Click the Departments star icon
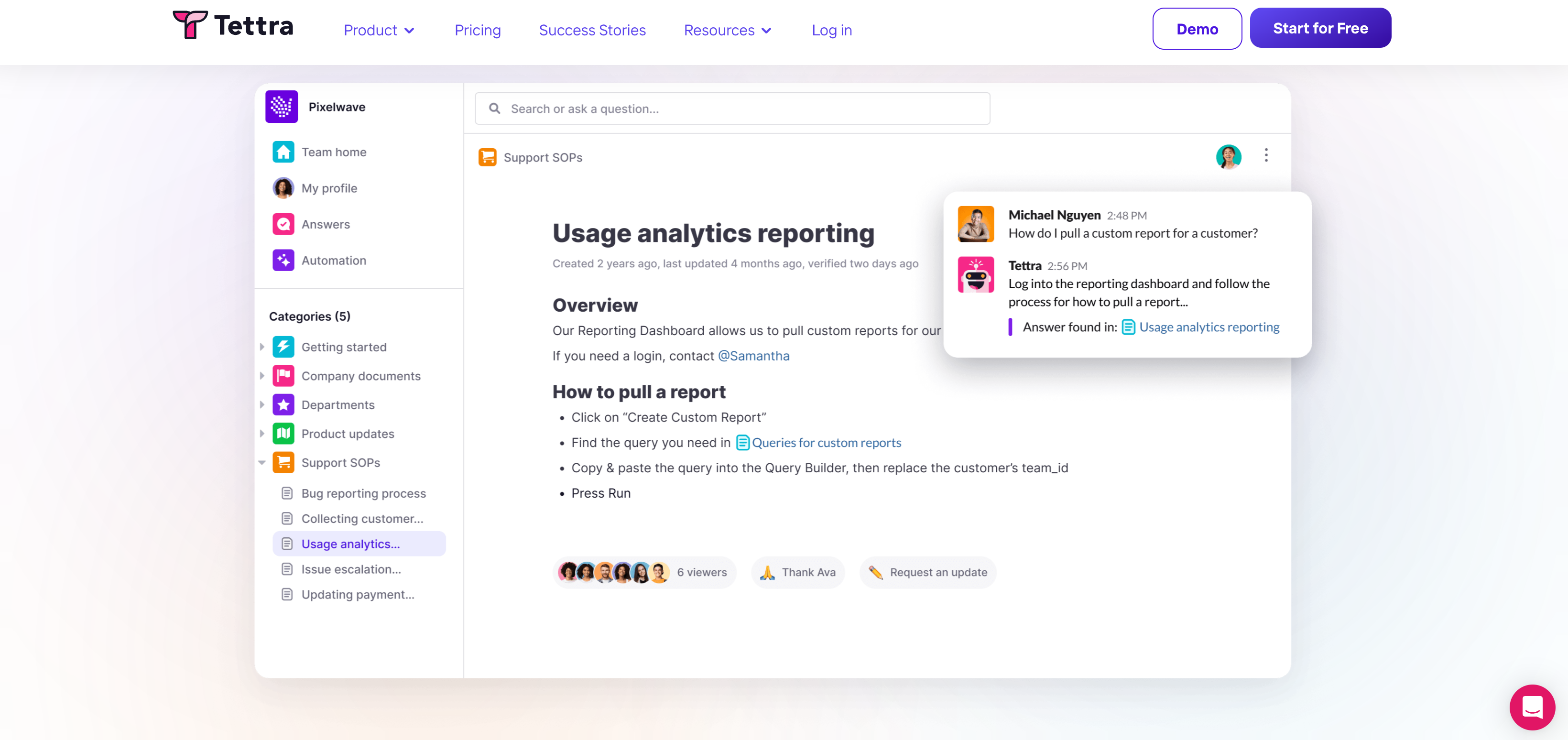Image resolution: width=1568 pixels, height=740 pixels. 283,405
